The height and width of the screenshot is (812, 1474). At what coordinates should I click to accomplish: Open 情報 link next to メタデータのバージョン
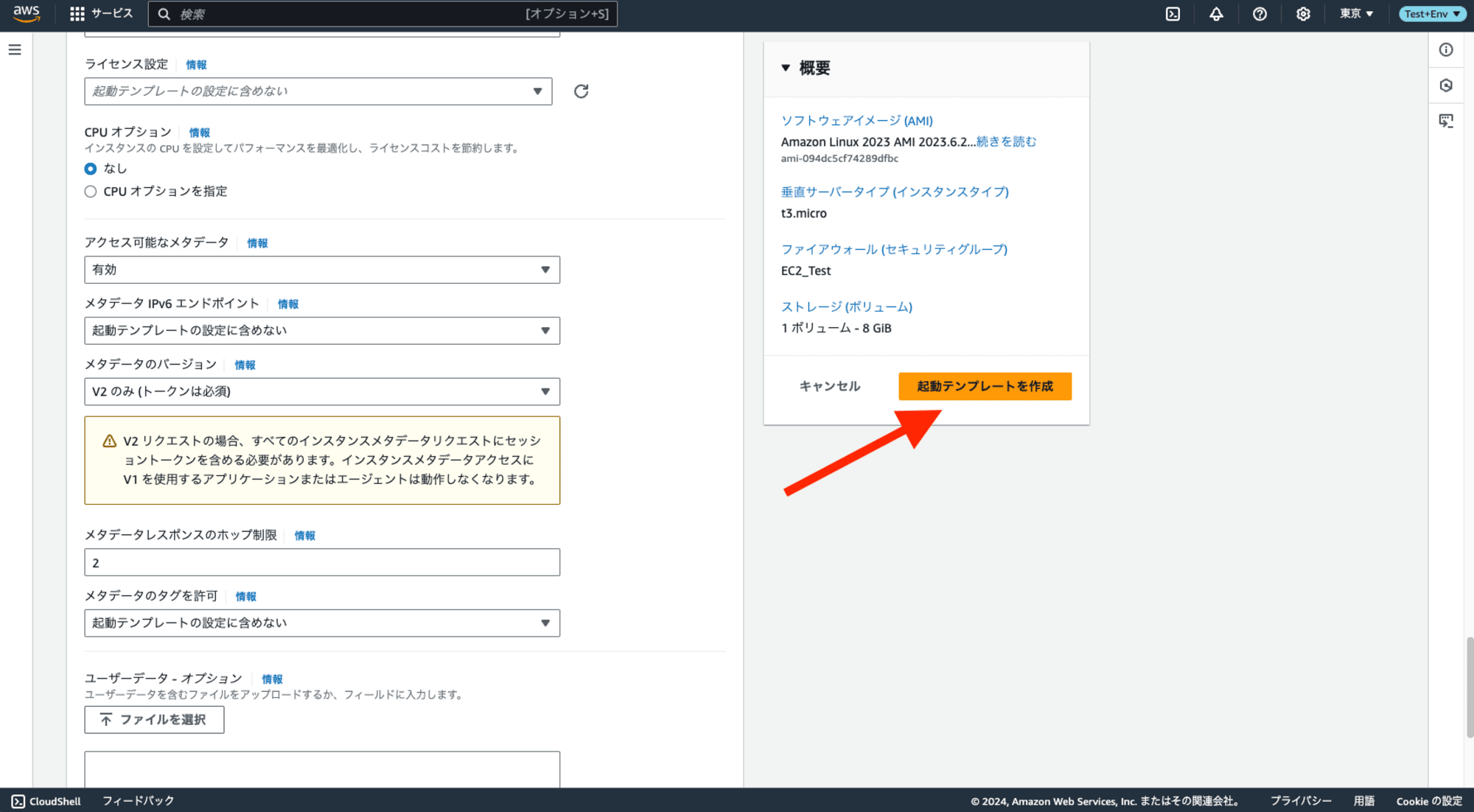(x=245, y=365)
